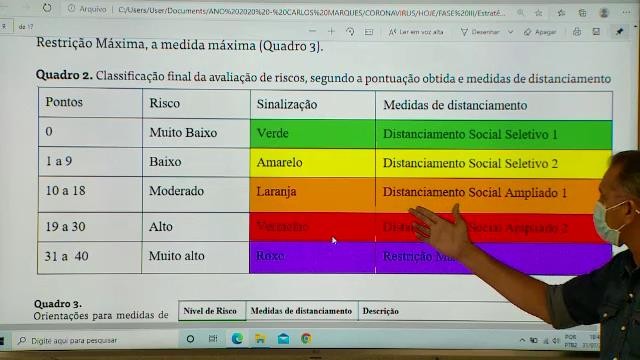
Task: Rotate the PDF document
Action: pyautogui.click(x=350, y=31)
